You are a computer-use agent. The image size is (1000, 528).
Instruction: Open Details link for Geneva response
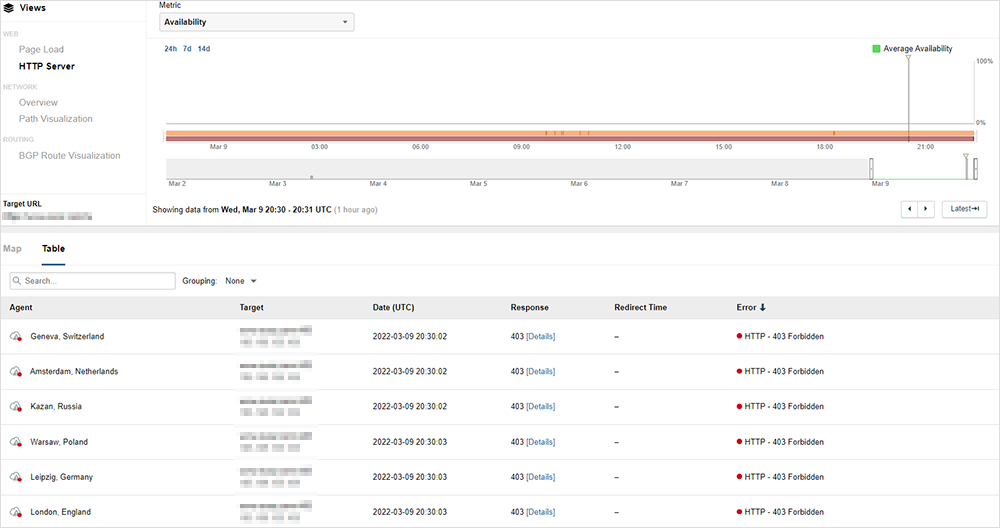540,337
